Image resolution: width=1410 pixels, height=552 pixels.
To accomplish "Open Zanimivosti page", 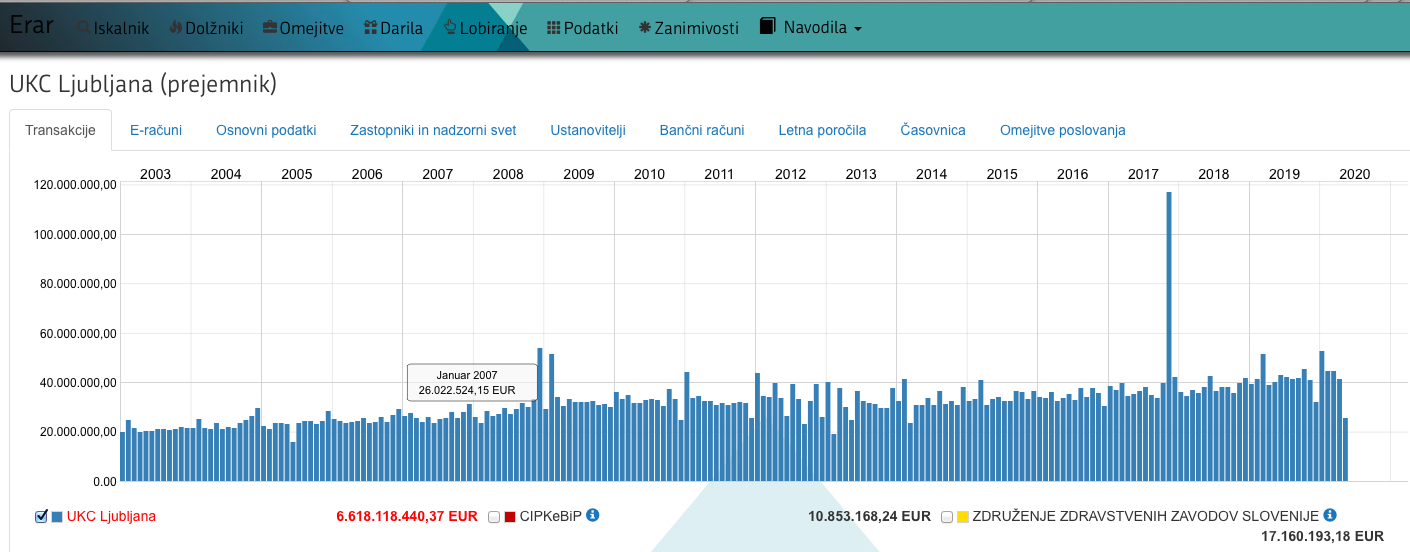I will [x=689, y=28].
